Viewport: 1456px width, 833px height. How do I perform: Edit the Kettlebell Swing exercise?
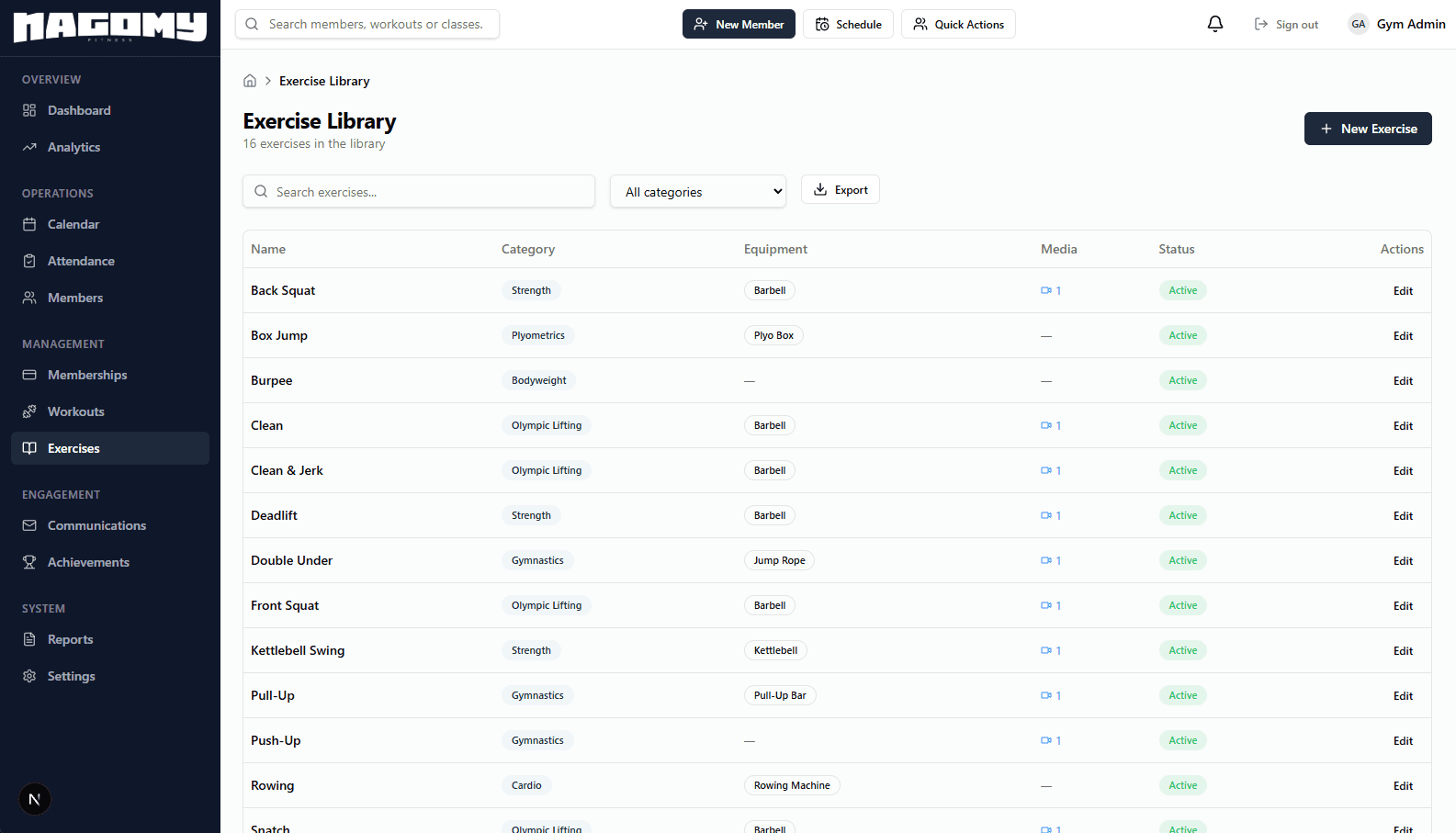tap(1403, 650)
